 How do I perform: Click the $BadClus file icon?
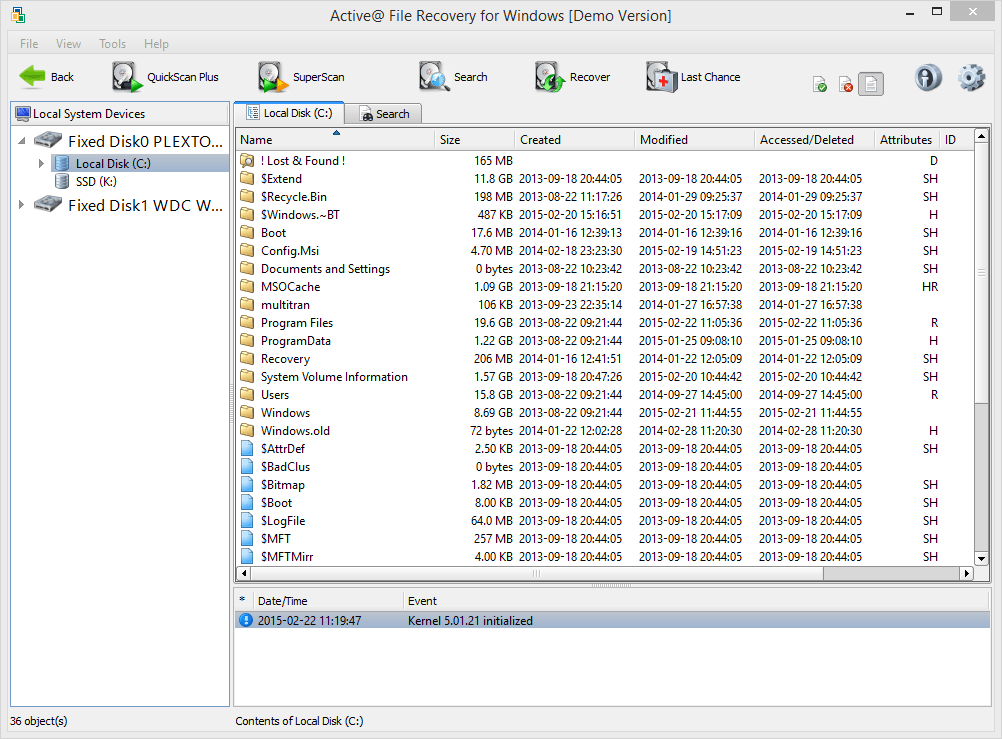(x=247, y=467)
